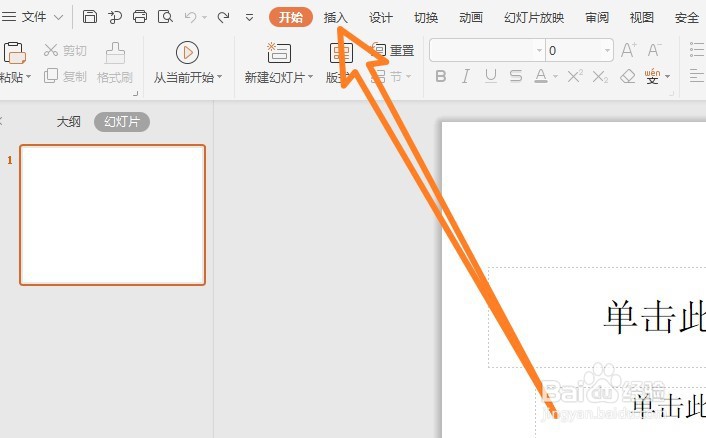Open the font group dialog launcher
This screenshot has width=706, height=438.
coord(671,94)
